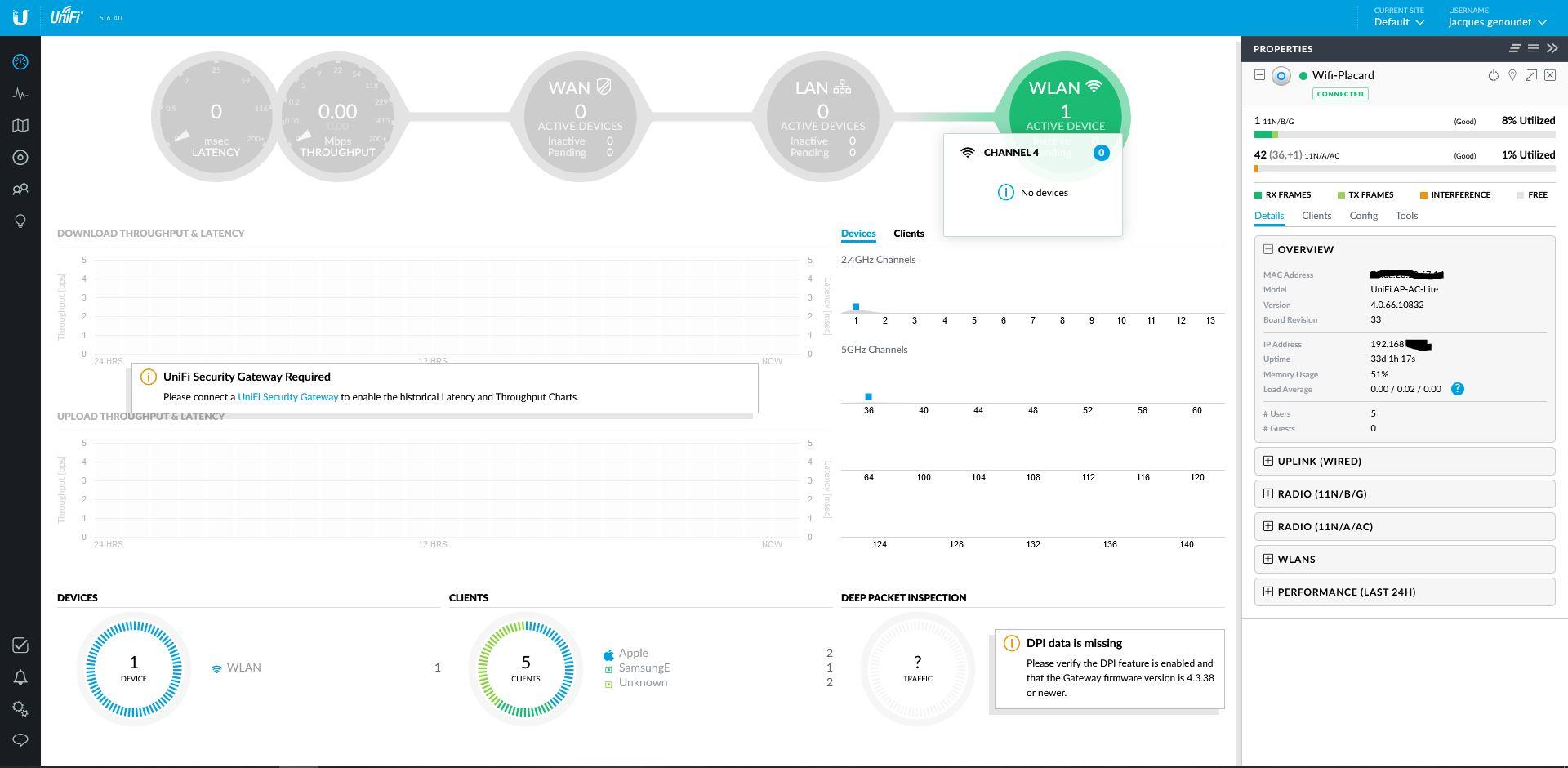Open the Alerts bell icon
Image resolution: width=1568 pixels, height=768 pixels.
click(x=20, y=677)
